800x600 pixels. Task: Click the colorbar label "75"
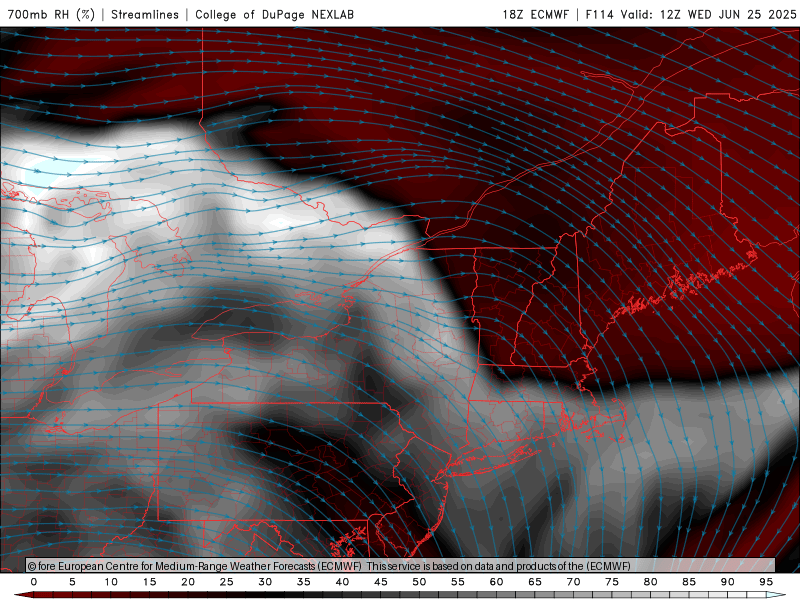[x=612, y=582]
